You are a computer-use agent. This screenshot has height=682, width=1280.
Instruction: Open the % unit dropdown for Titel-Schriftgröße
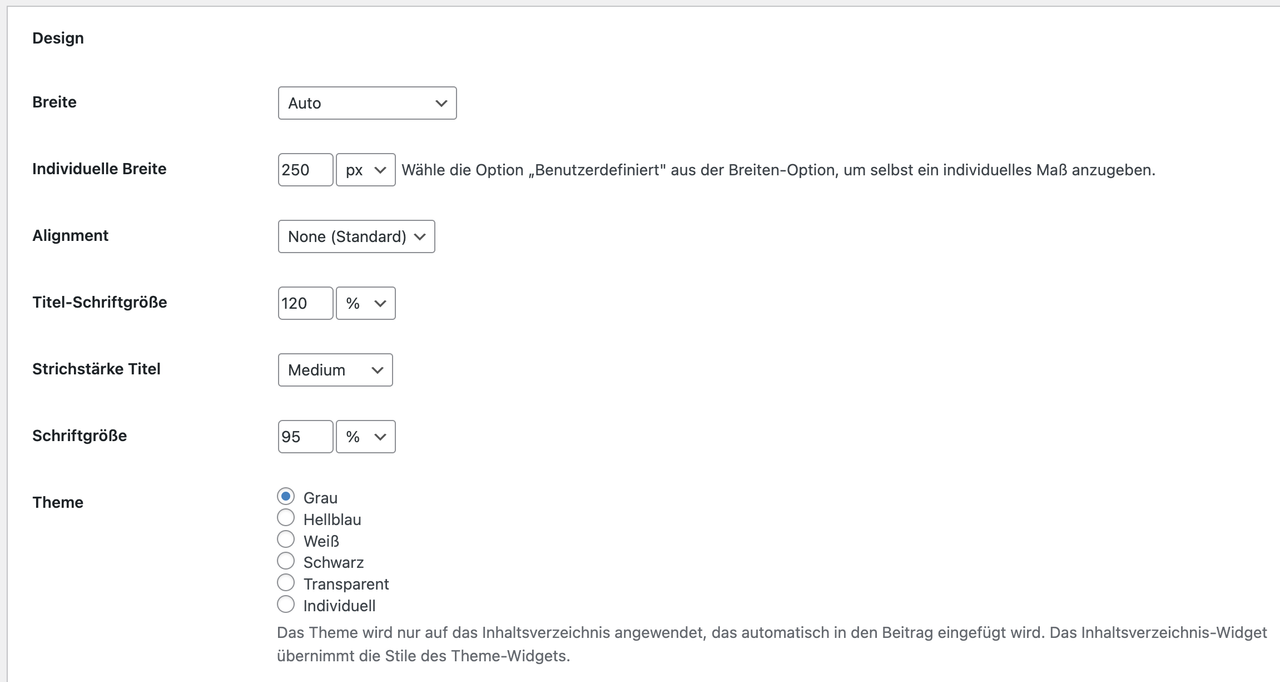pyautogui.click(x=366, y=303)
